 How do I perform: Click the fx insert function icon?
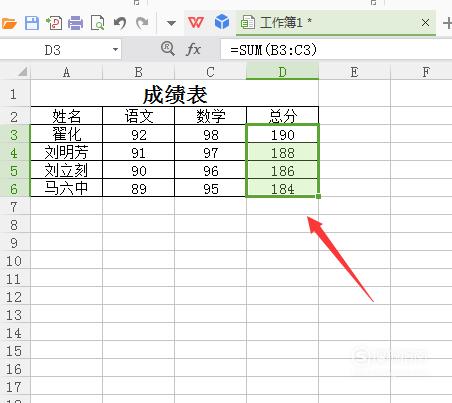(193, 50)
